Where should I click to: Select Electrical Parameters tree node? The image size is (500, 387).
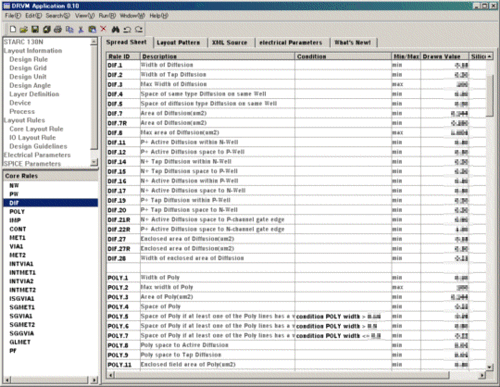click(37, 155)
